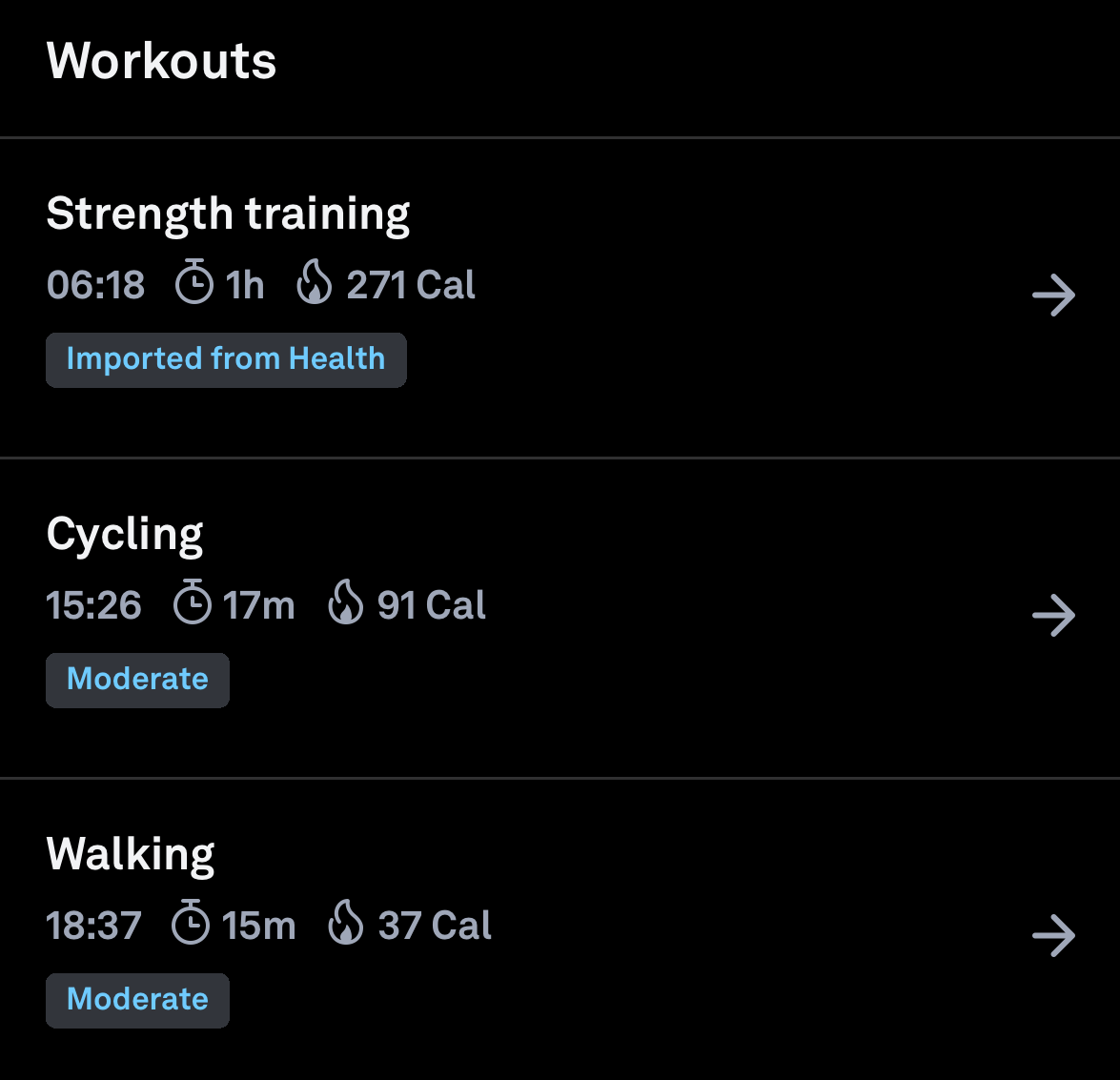Click the flame calorie icon on Cycling

pos(347,603)
